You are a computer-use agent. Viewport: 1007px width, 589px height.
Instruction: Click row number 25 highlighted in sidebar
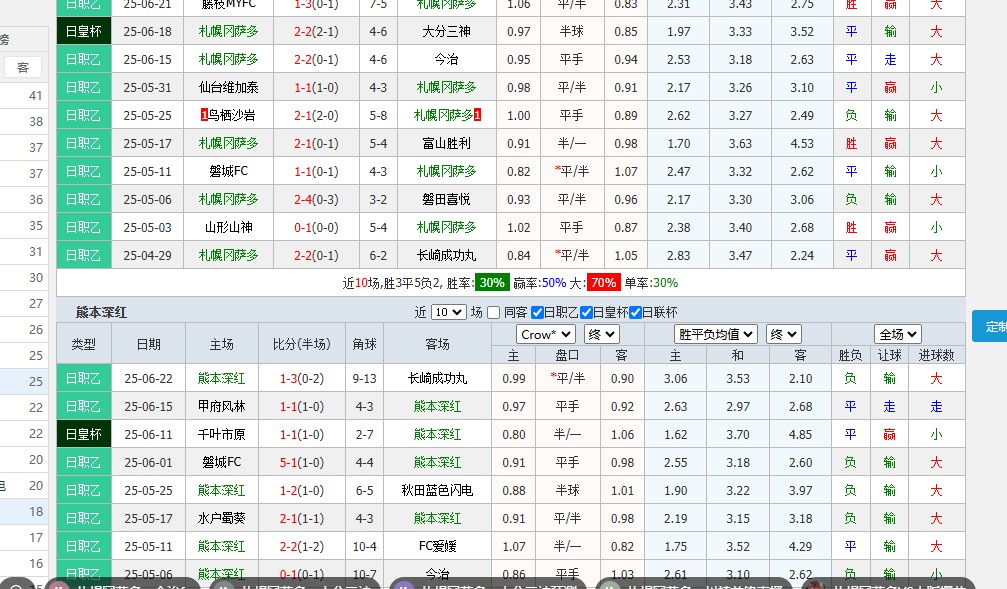coord(37,380)
